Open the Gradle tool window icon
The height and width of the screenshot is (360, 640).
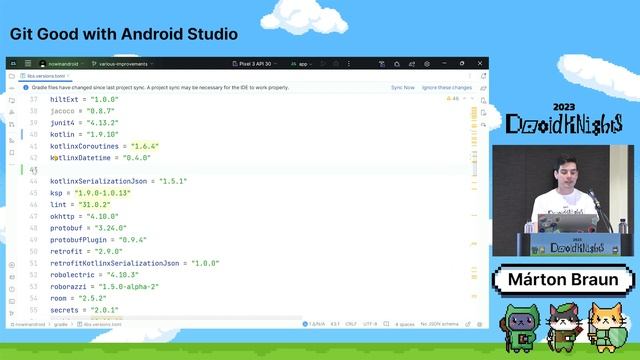(484, 88)
